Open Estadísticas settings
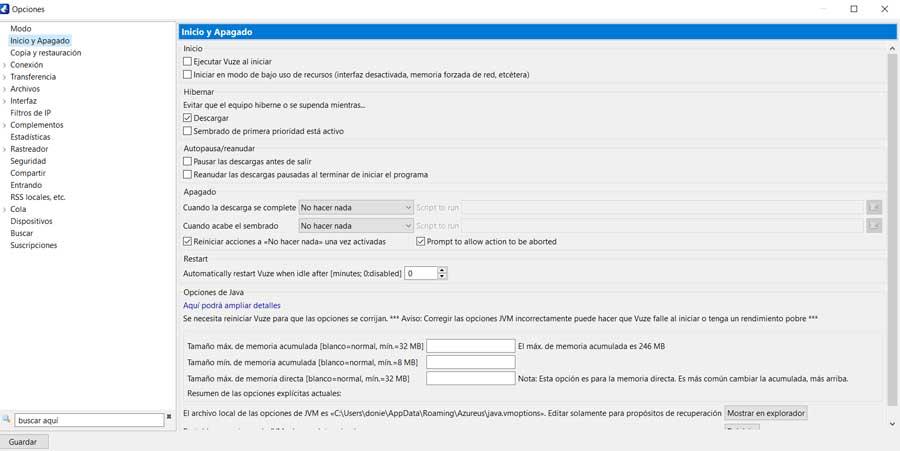The height and width of the screenshot is (451, 900). coord(30,137)
